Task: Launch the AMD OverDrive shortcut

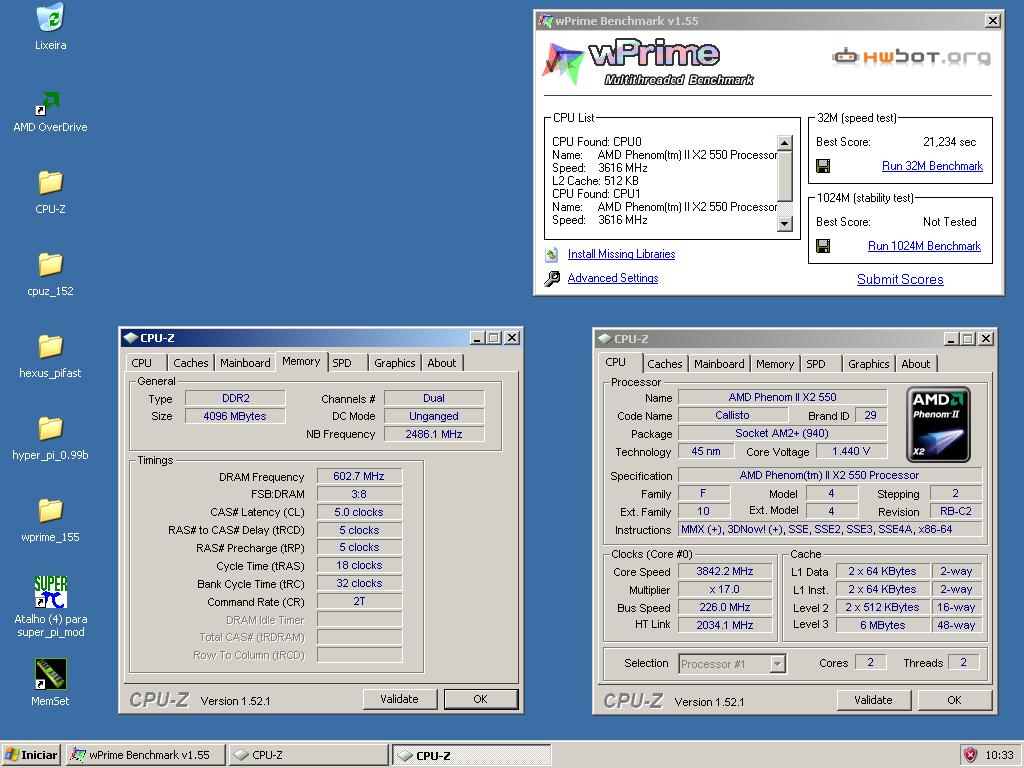Action: (48, 104)
